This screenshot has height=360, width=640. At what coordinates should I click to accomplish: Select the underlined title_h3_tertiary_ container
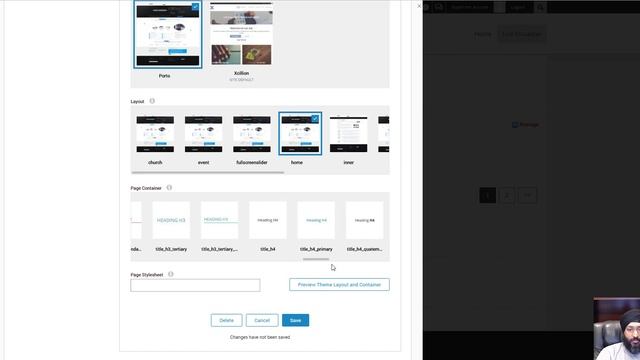click(219, 220)
